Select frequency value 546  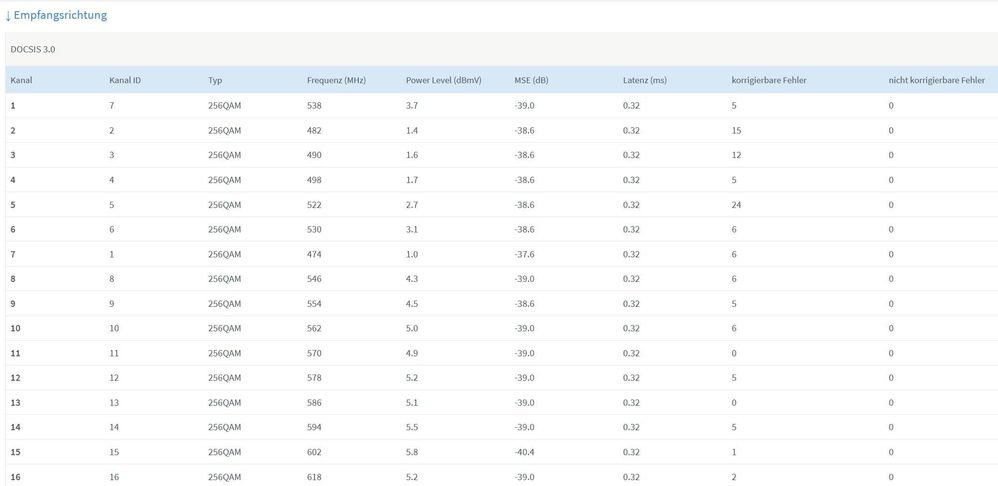314,279
